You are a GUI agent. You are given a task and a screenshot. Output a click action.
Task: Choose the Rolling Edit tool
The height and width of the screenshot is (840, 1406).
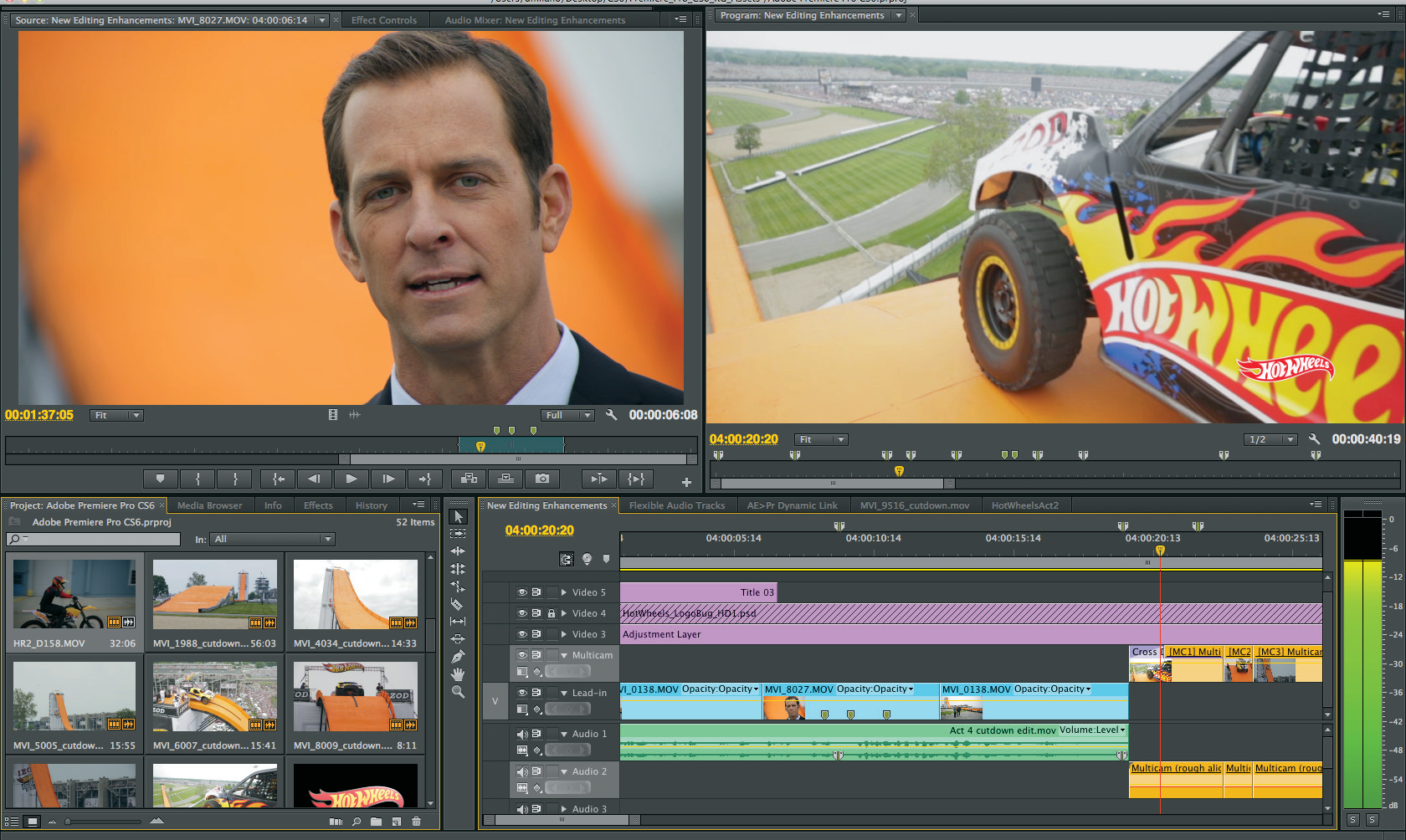tap(458, 569)
